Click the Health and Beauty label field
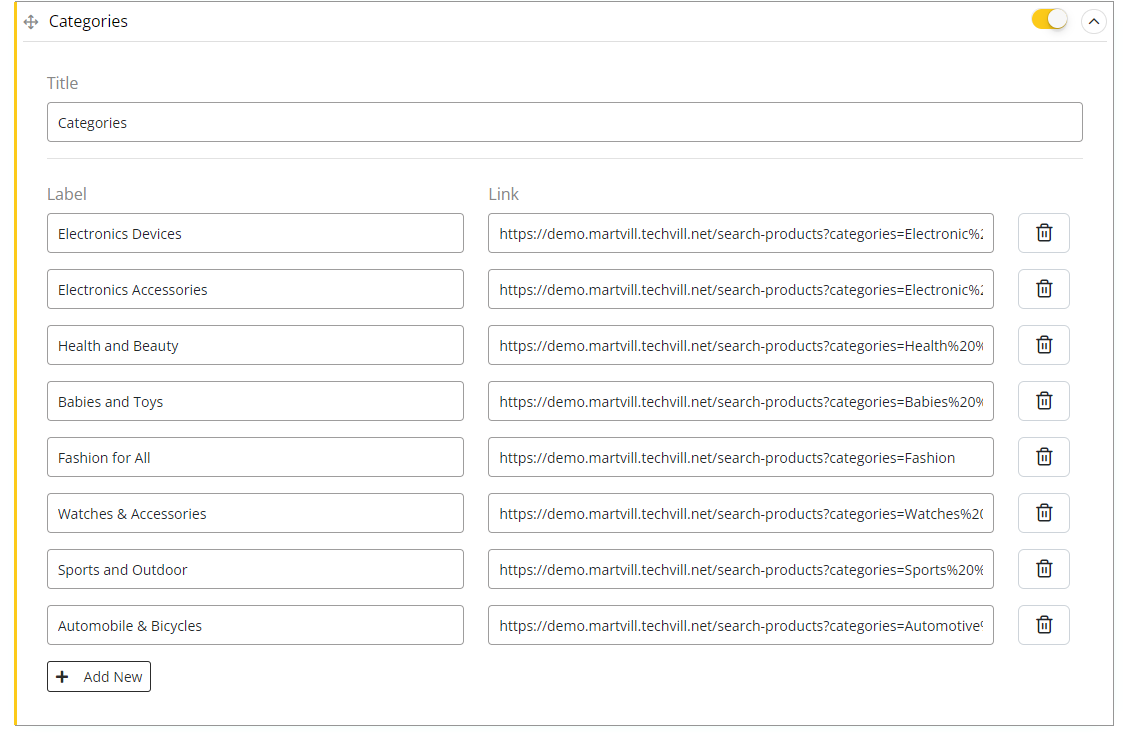Screen dimensions: 1140x733 click(255, 345)
